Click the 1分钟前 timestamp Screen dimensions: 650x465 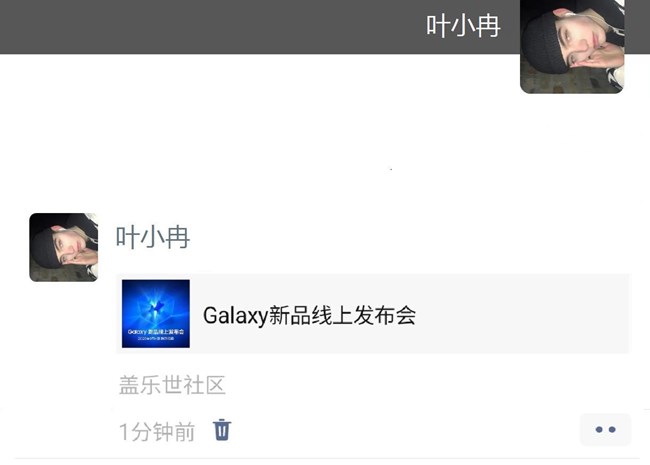click(157, 431)
